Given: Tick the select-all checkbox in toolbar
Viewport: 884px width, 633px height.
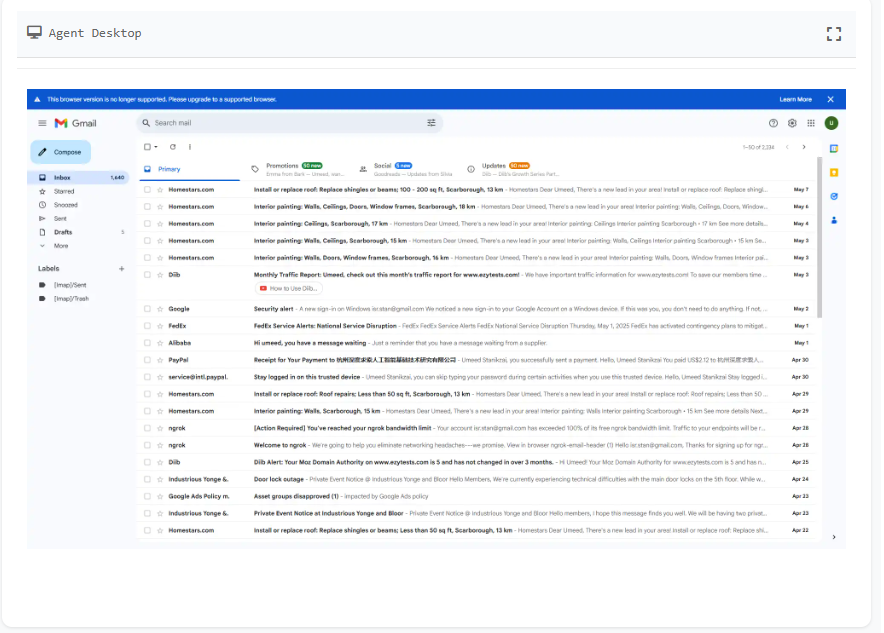Looking at the screenshot, I should (x=147, y=147).
